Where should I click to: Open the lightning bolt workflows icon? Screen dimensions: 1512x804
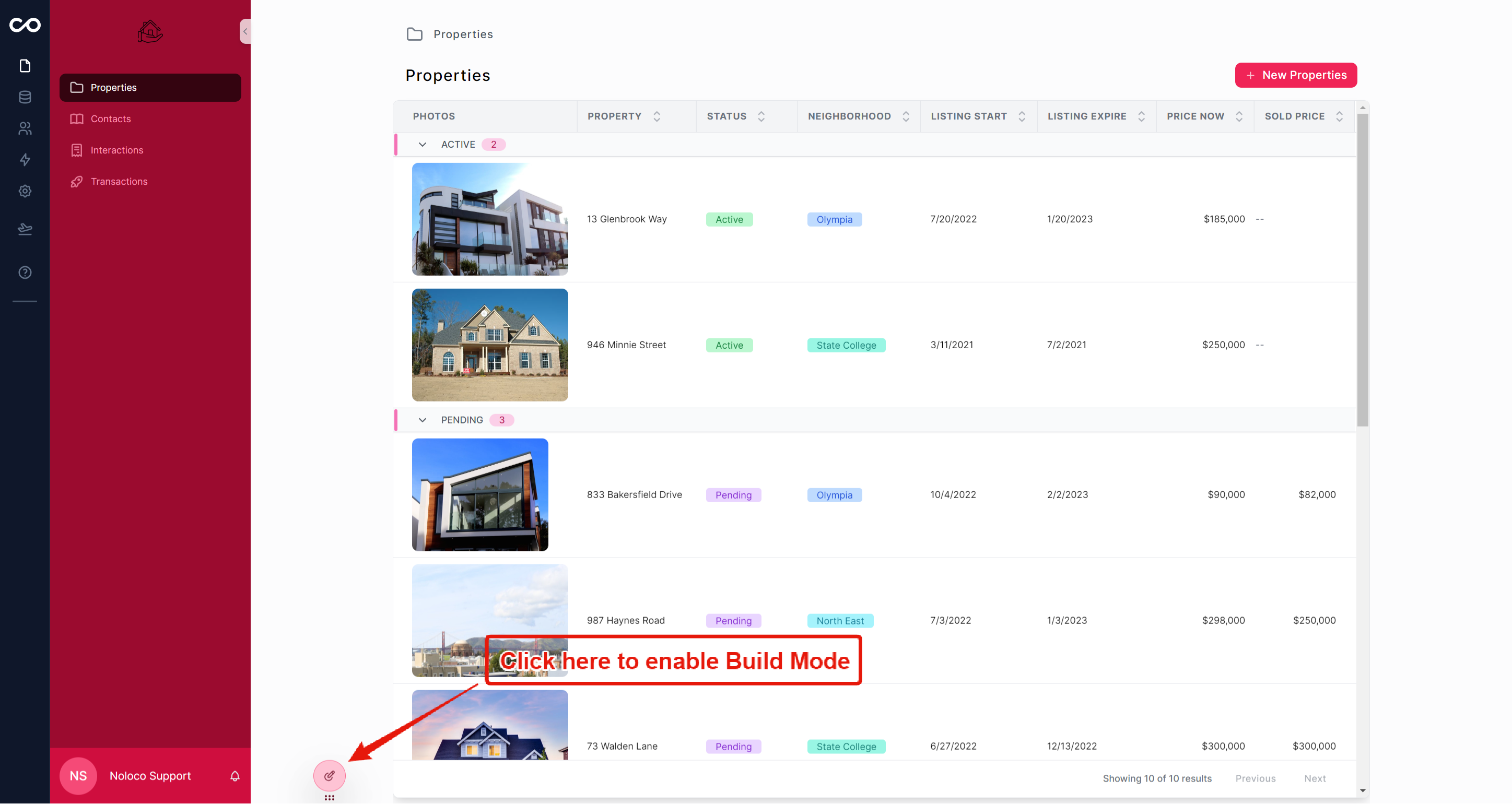[25, 160]
